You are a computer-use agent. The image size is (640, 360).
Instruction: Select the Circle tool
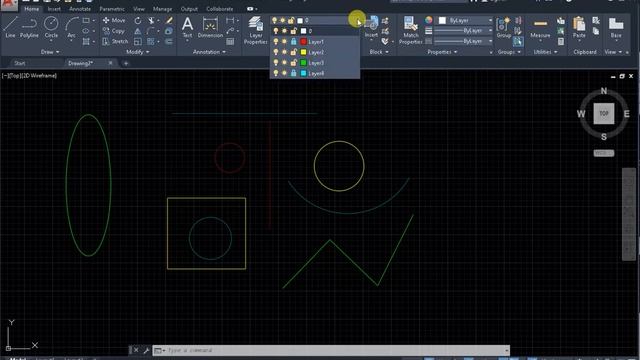click(51, 27)
